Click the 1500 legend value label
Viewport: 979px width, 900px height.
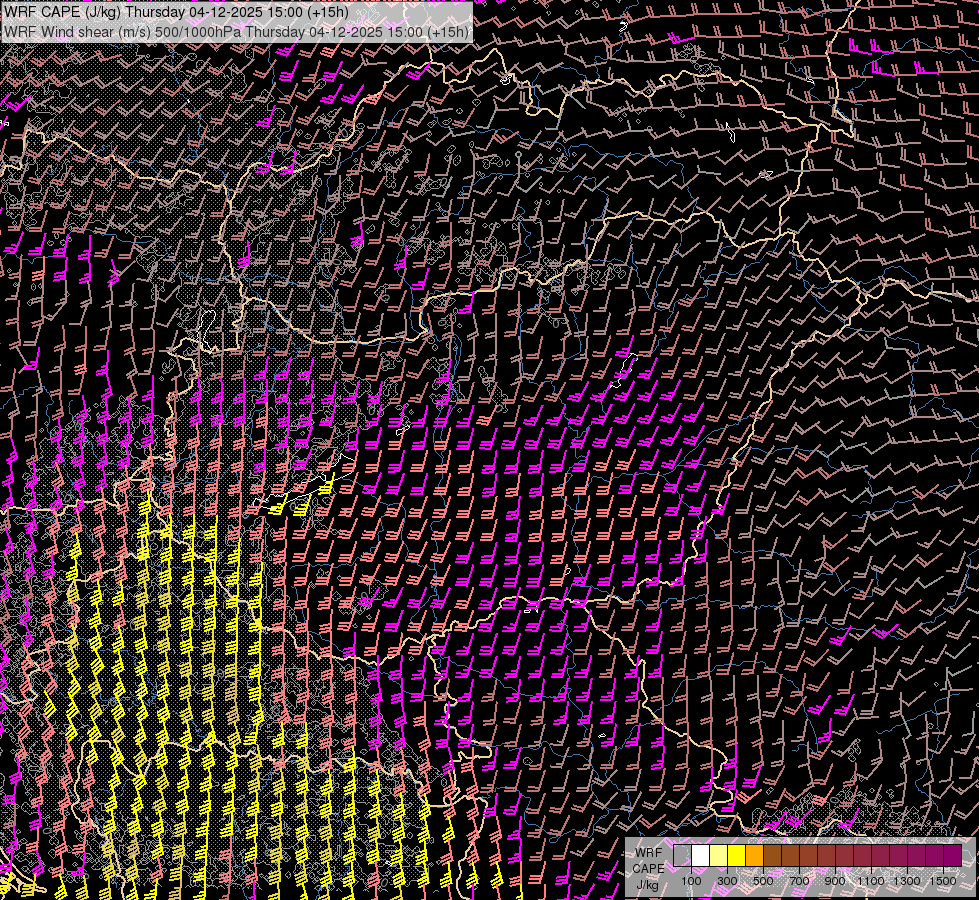point(942,881)
